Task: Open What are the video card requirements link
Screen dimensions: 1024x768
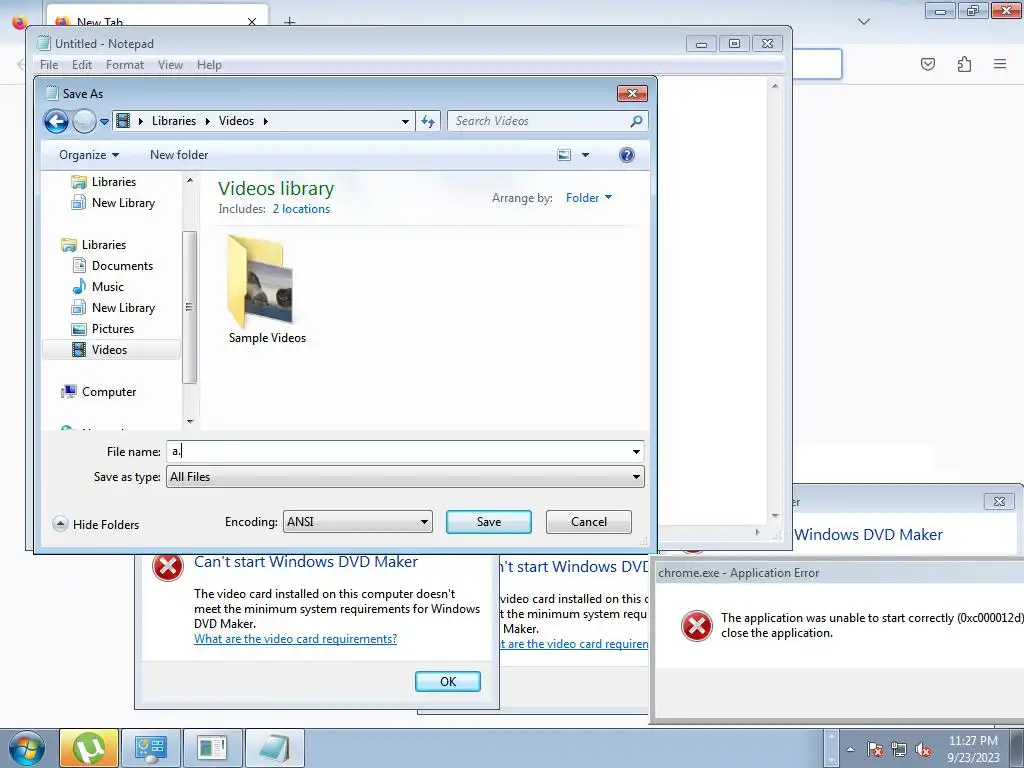Action: click(x=295, y=639)
